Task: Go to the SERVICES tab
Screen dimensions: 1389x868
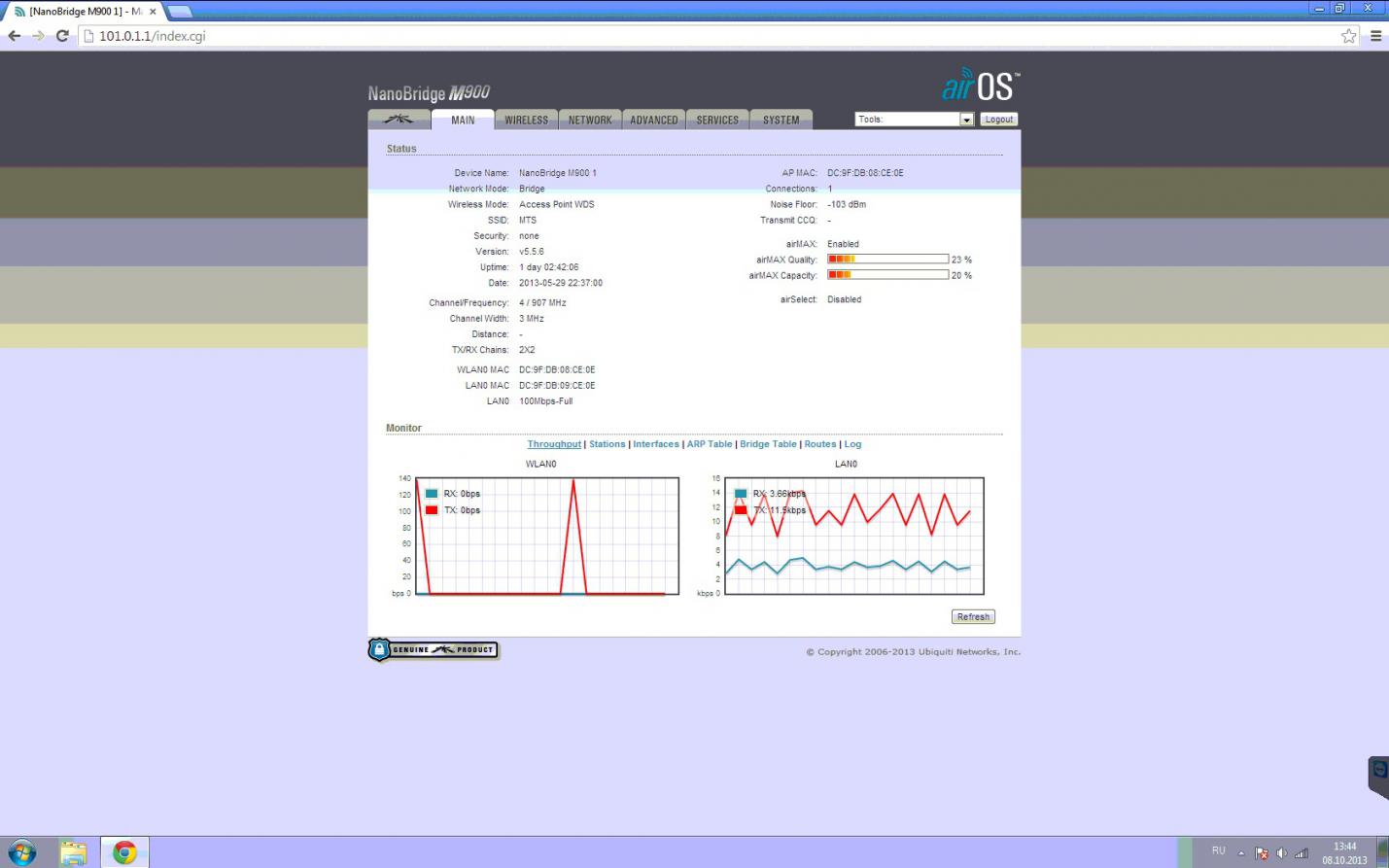Action: pos(717,120)
